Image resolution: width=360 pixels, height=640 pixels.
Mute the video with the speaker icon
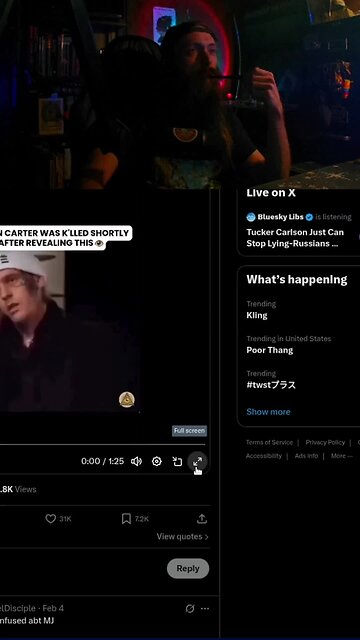pyautogui.click(x=136, y=461)
